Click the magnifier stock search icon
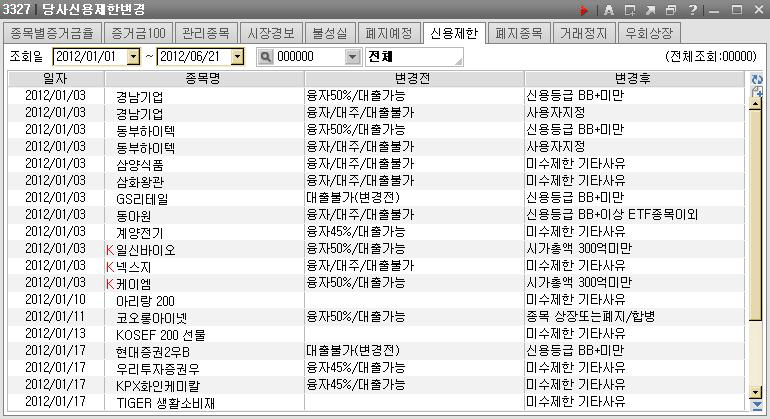This screenshot has height=419, width=770. pos(265,57)
